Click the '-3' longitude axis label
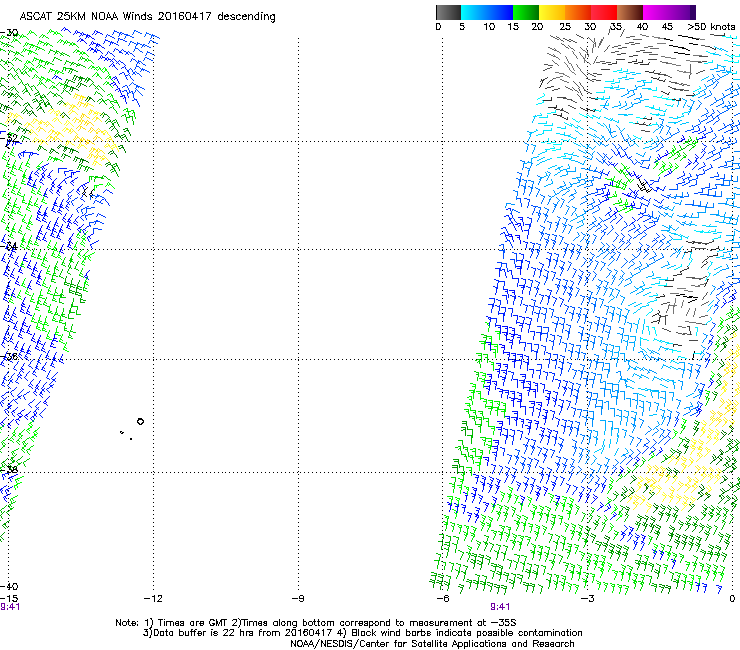Viewport: 740px width, 650px height. tap(588, 599)
